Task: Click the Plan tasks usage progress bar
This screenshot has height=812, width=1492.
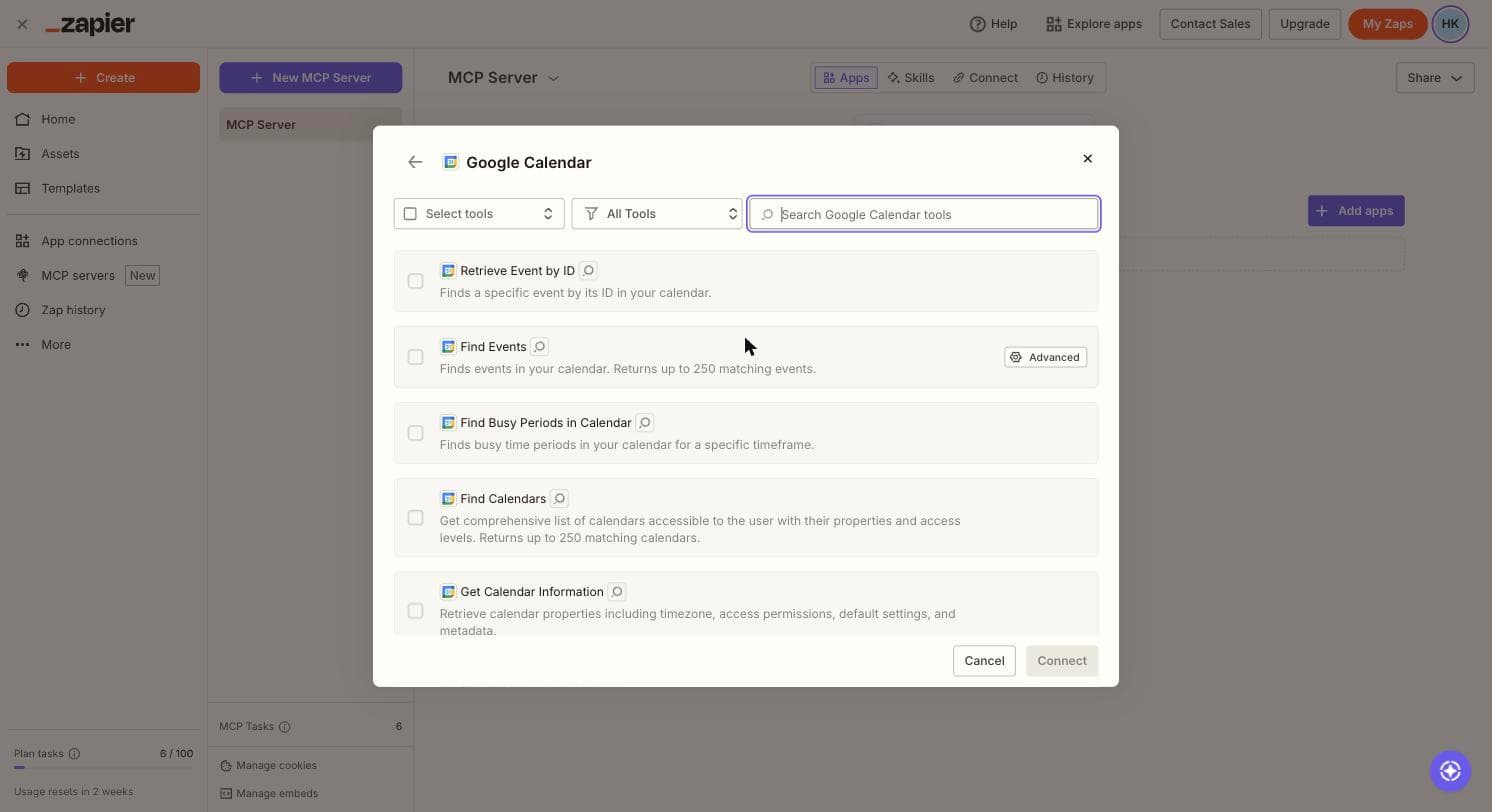Action: click(103, 768)
